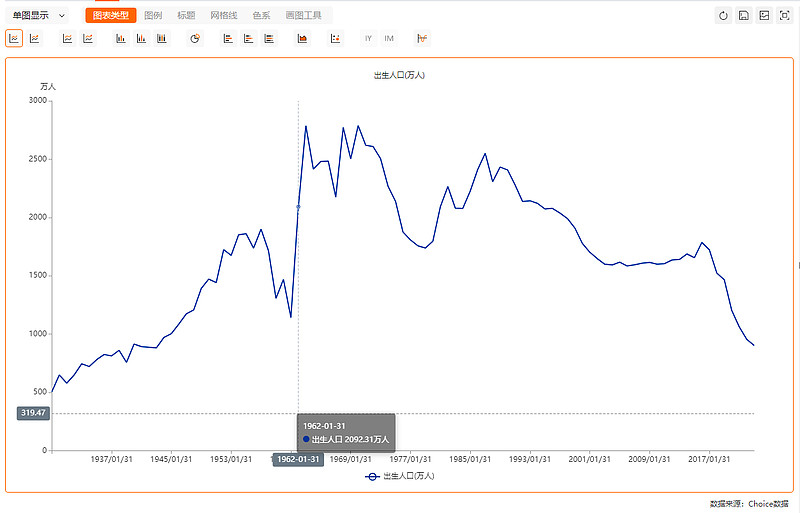Open the 图例 tab
Image resolution: width=800 pixels, height=513 pixels.
[x=153, y=15]
